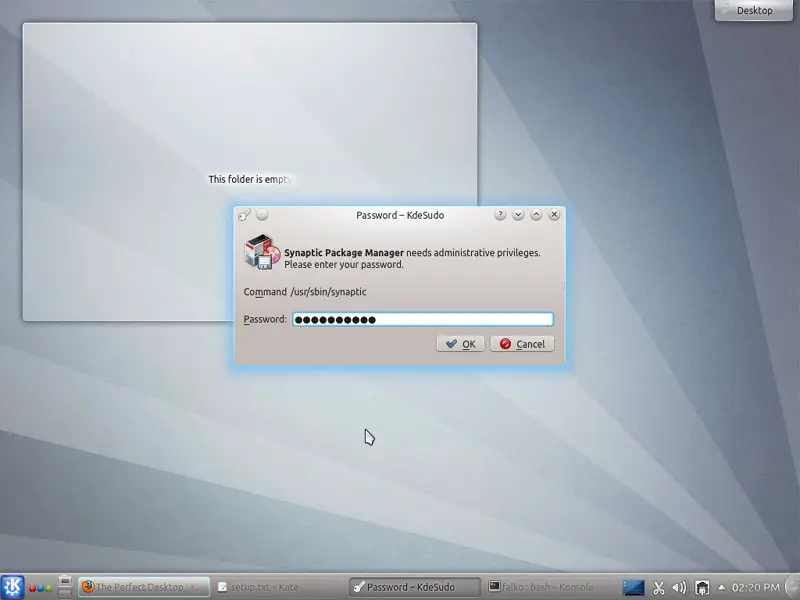Click the OK button in the KdeSudo dialog

pyautogui.click(x=460, y=344)
